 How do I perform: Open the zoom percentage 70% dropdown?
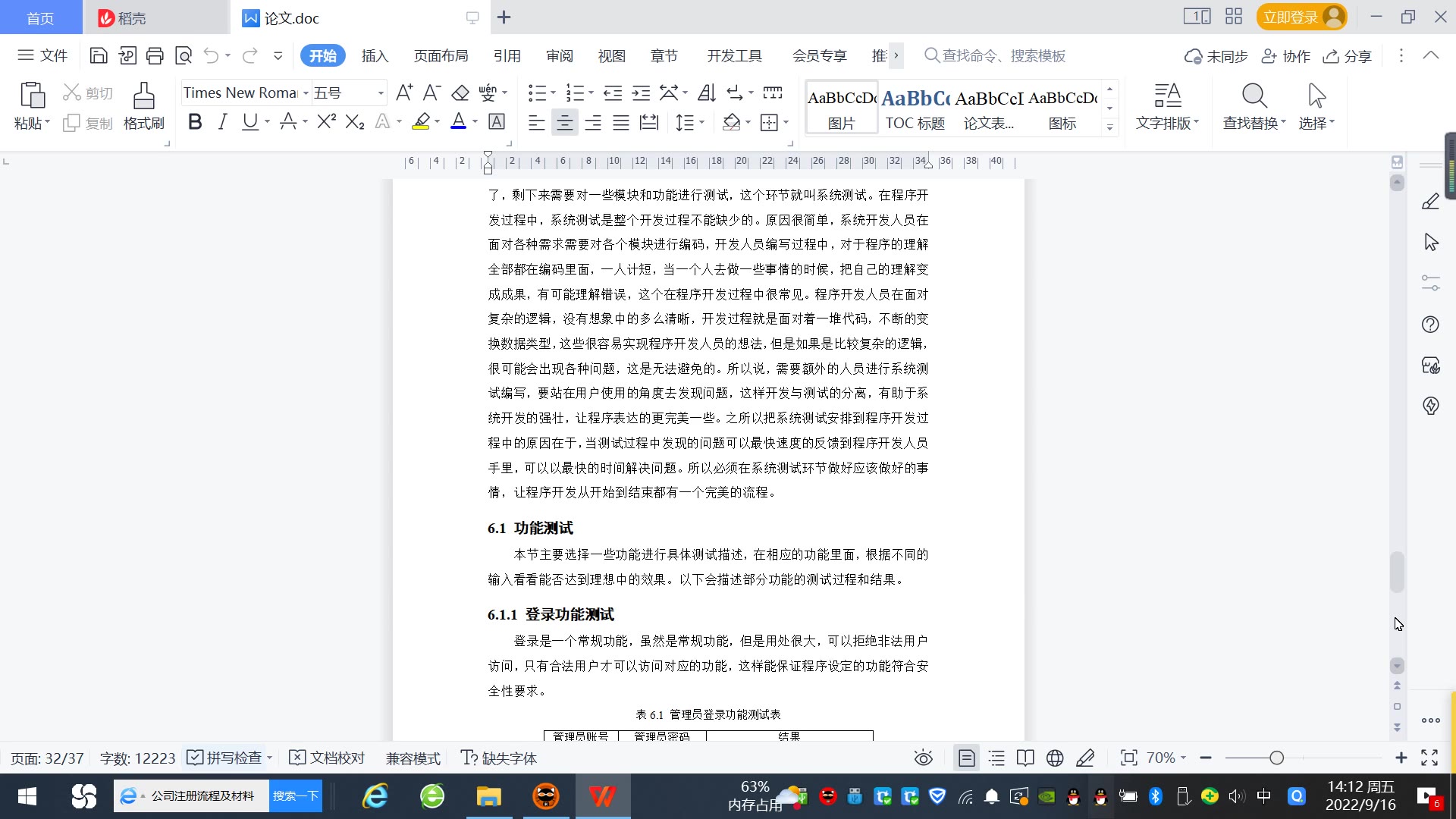(x=1166, y=758)
